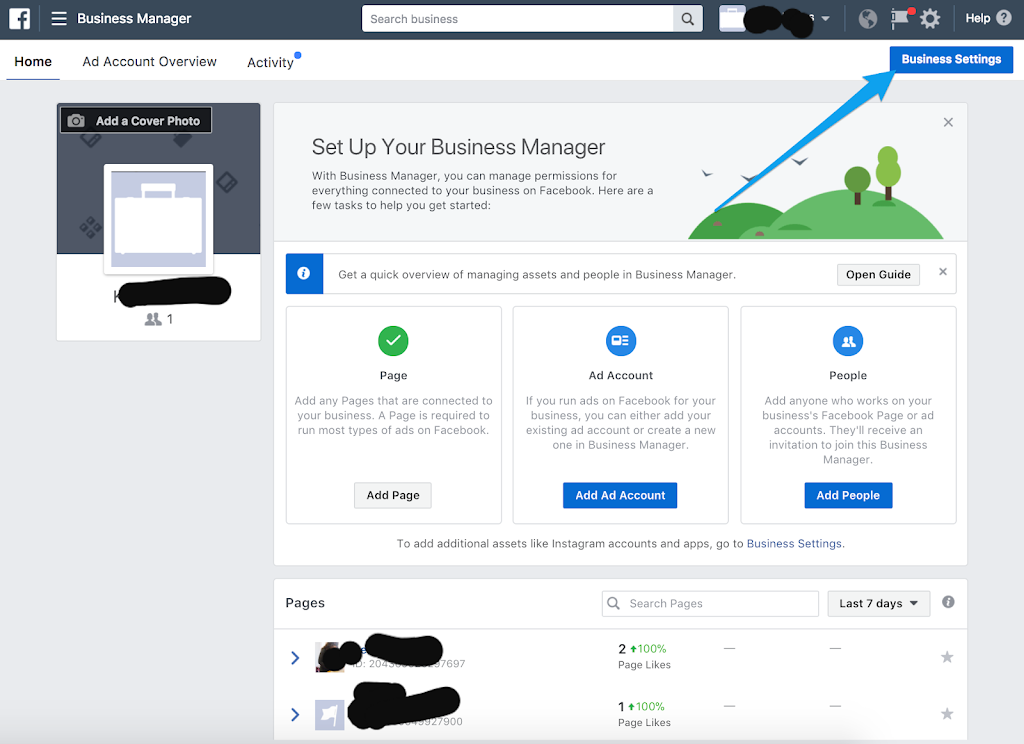
Task: Switch to the Activity tab
Action: click(270, 62)
